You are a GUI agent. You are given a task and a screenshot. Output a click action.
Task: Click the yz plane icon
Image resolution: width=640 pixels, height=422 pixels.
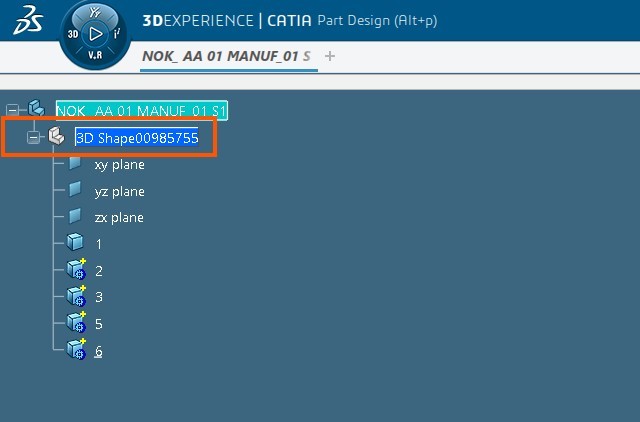point(75,190)
